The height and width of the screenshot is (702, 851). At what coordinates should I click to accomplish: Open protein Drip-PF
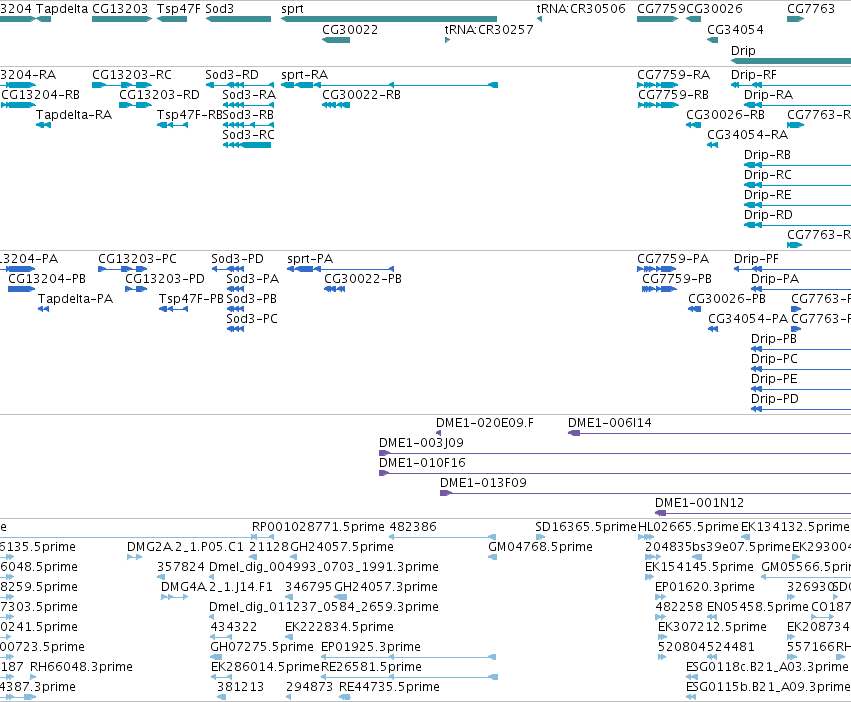[792, 269]
